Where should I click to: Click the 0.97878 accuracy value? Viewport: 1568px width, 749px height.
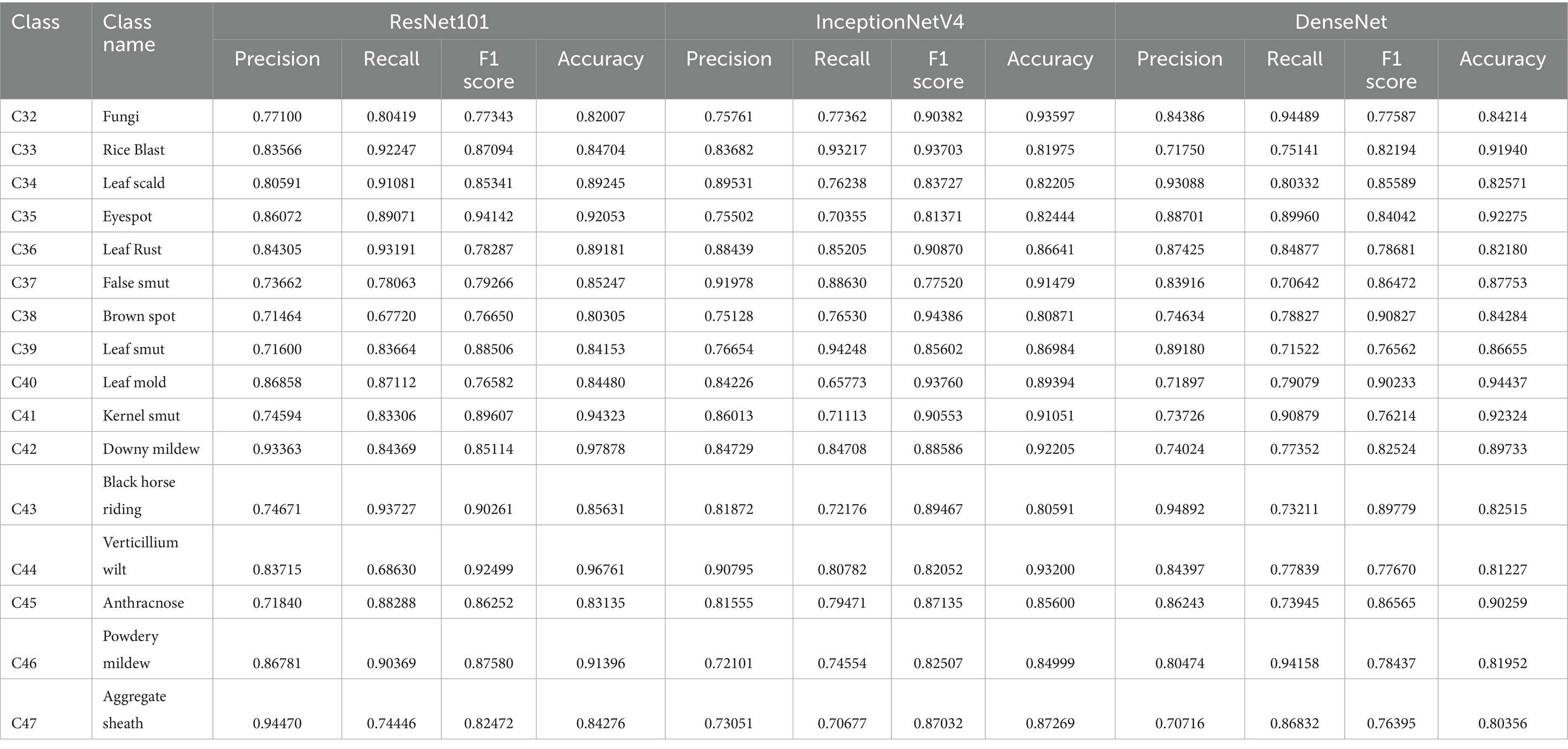click(600, 449)
